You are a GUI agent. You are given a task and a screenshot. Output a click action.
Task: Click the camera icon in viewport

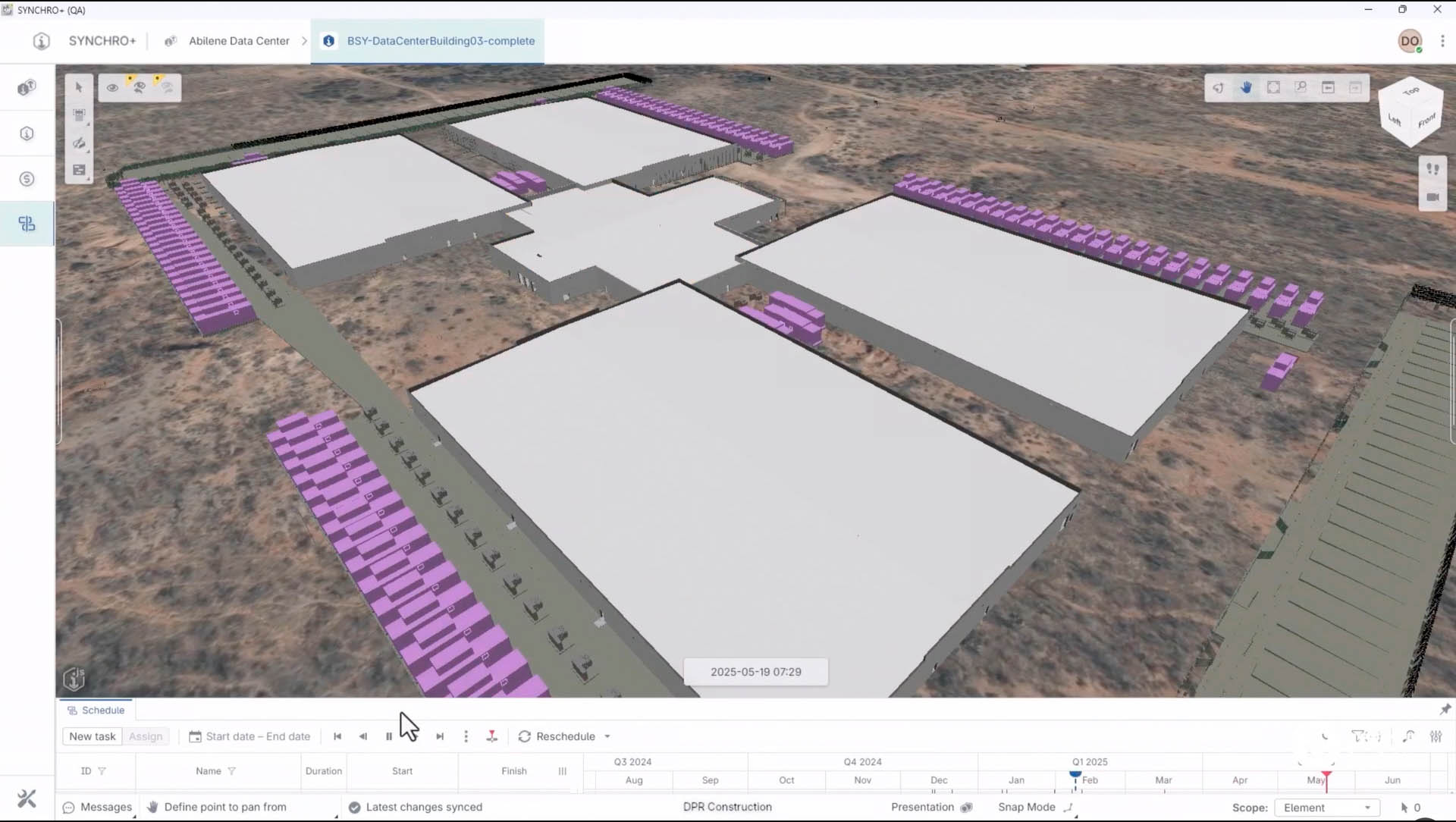pyautogui.click(x=1432, y=197)
